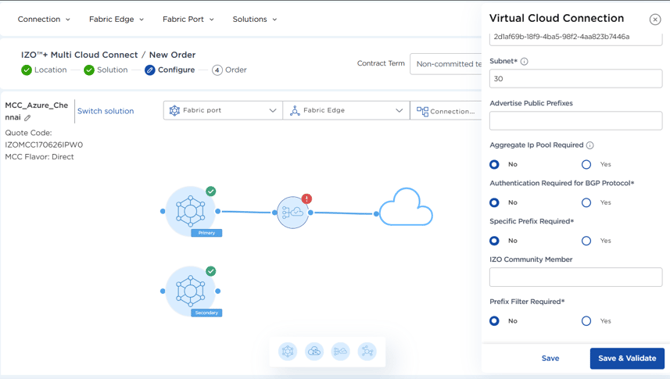Add a fabric port from bottom toolbar

pyautogui.click(x=288, y=352)
